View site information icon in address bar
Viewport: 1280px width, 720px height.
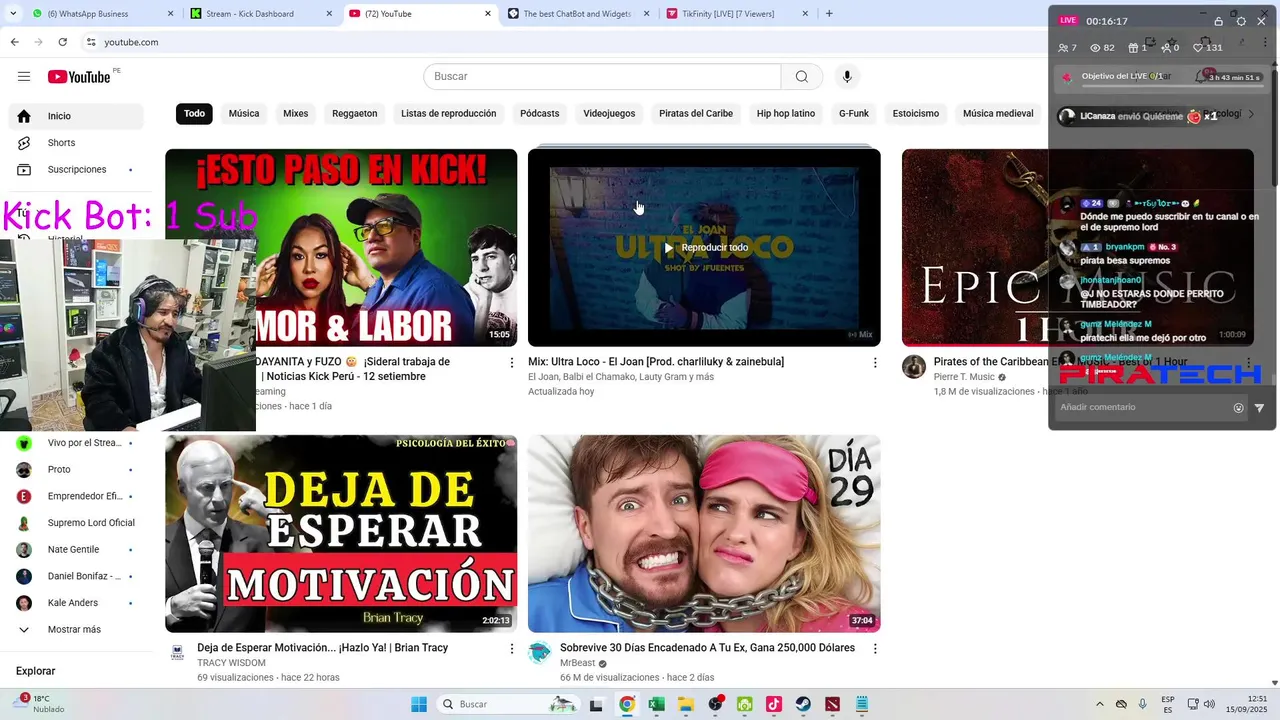(91, 42)
